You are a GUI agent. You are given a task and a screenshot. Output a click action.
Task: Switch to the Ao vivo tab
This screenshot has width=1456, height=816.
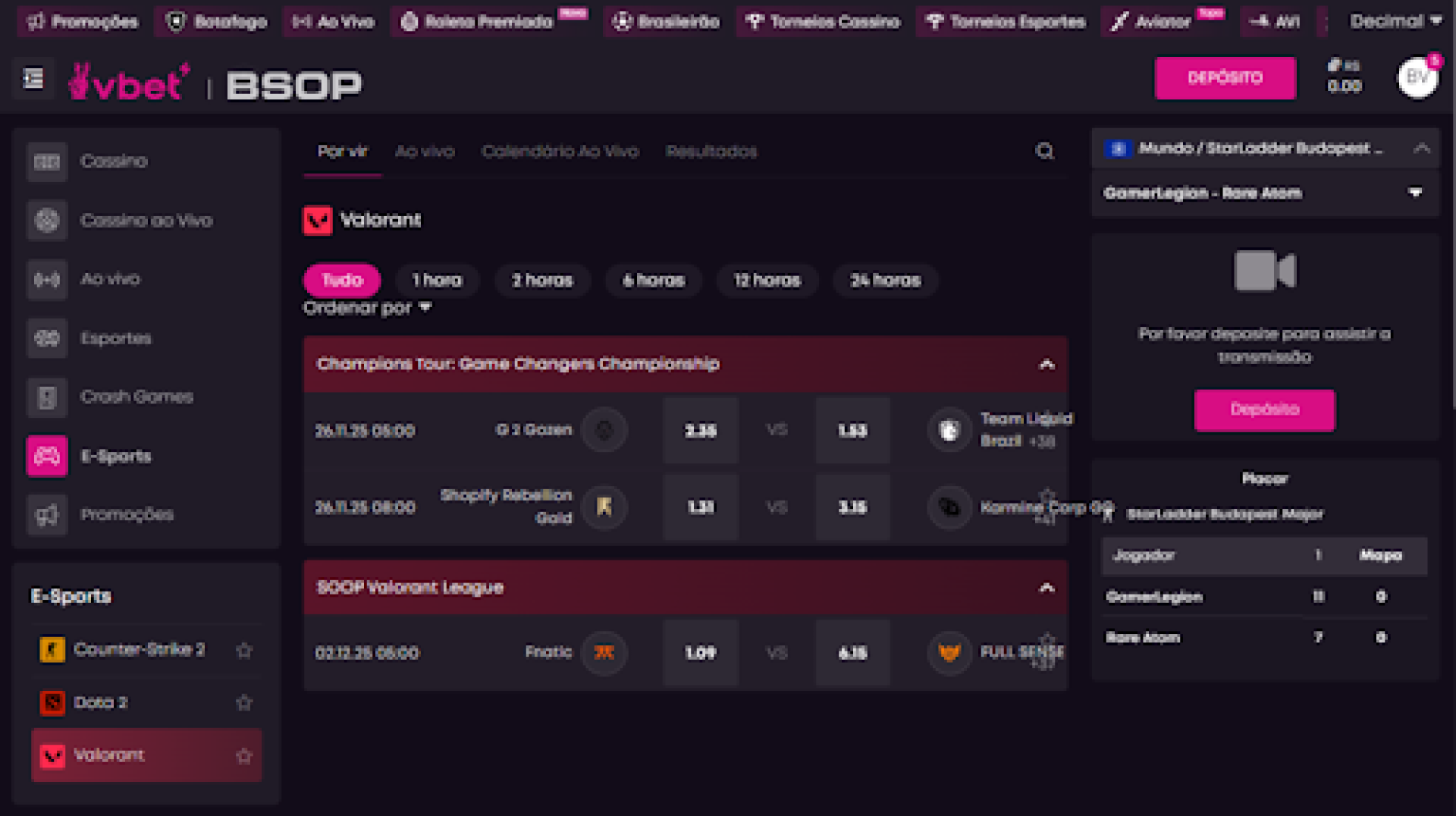(425, 152)
